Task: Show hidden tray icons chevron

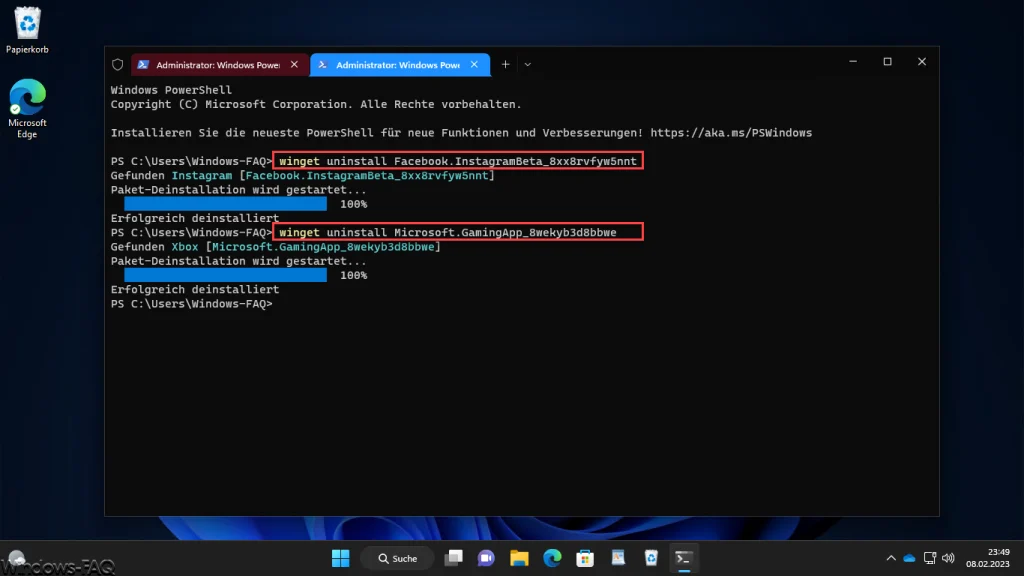Action: point(891,558)
